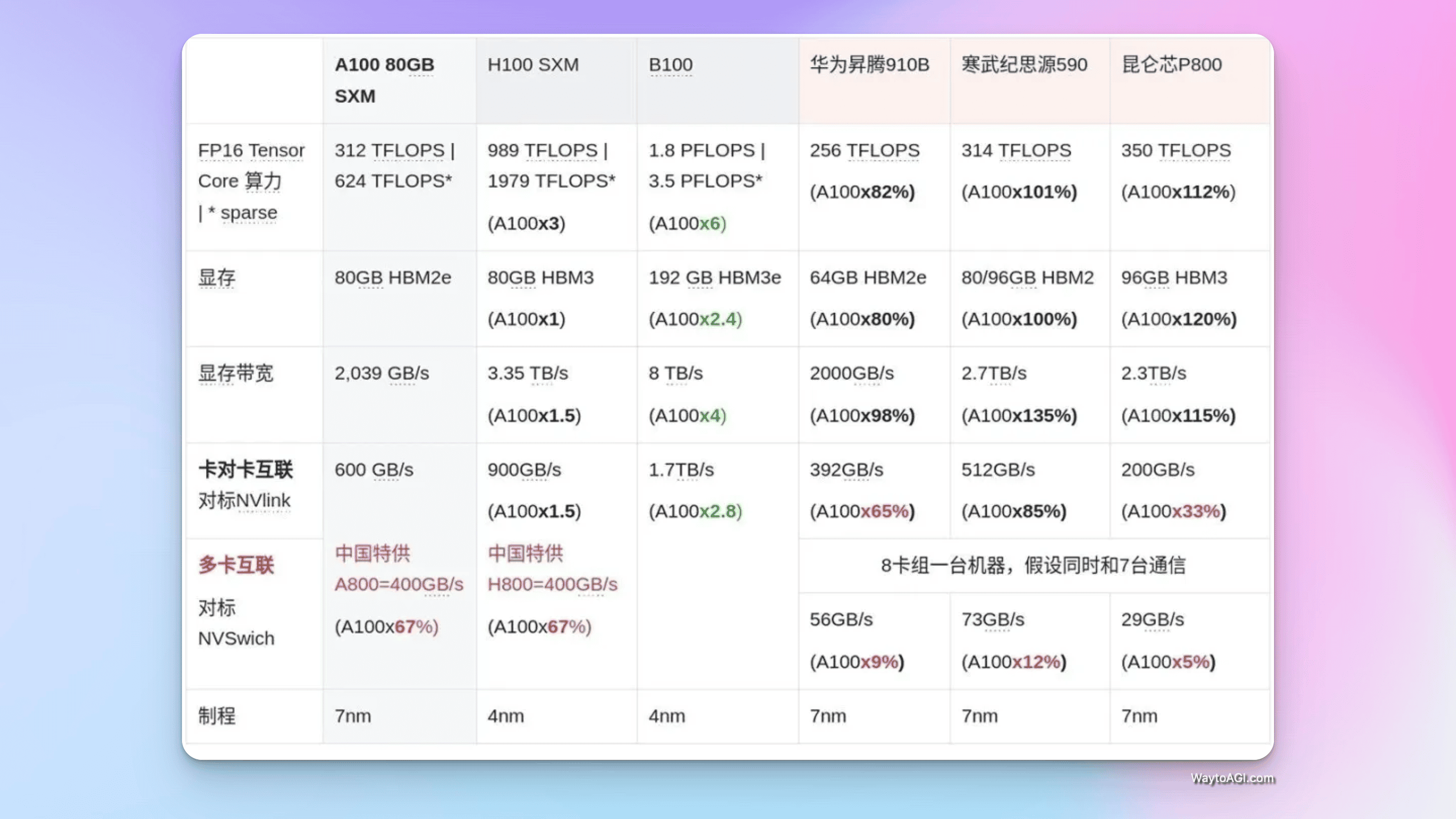Image resolution: width=1456 pixels, height=819 pixels.
Task: Click the "显存" row label
Action: [x=216, y=278]
